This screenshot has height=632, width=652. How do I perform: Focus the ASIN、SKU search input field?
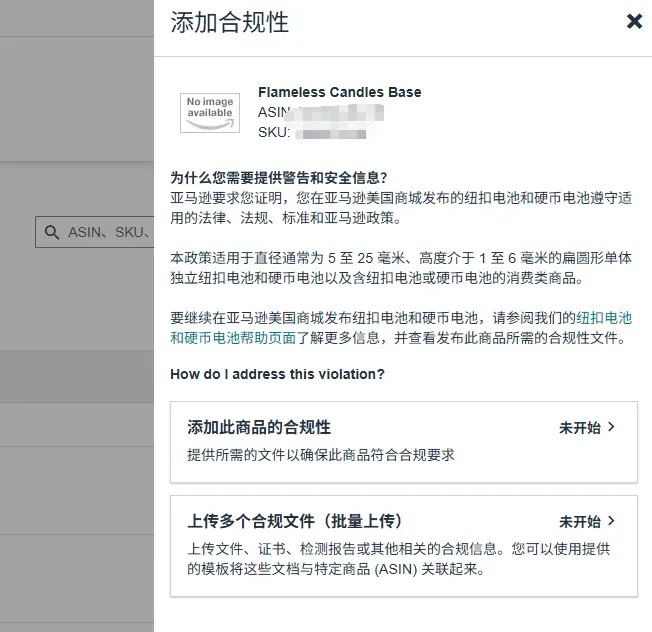95,232
